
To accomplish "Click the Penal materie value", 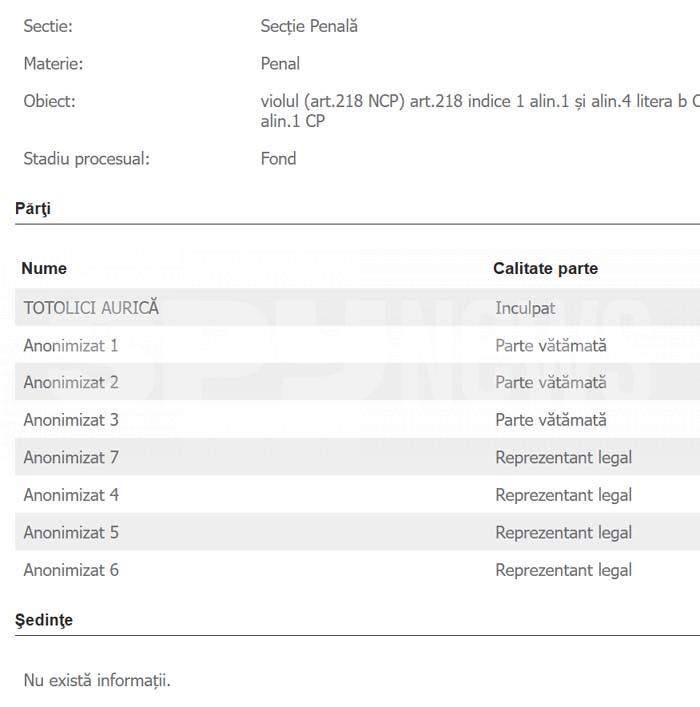I will [x=280, y=64].
